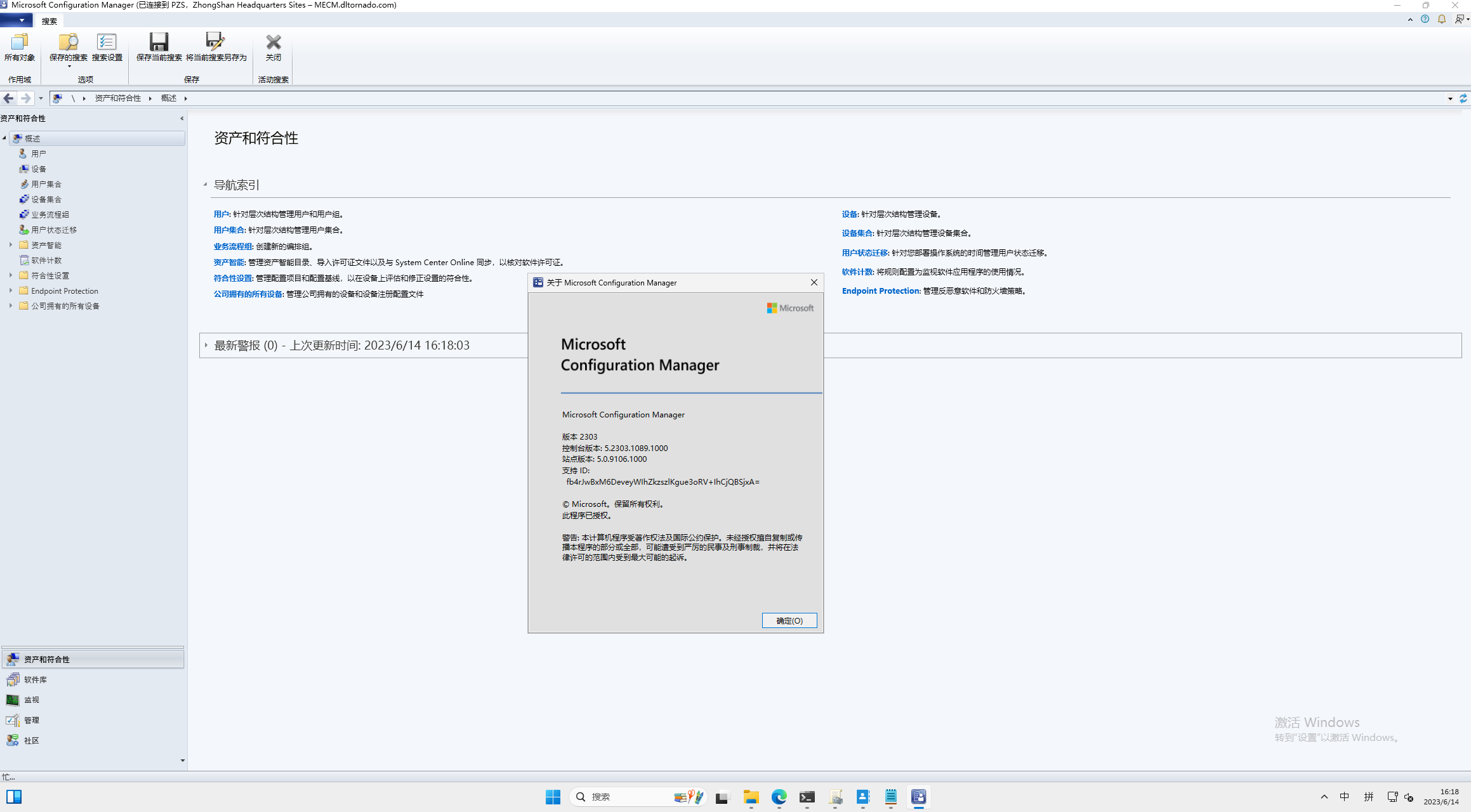Collapse the Navigation Index section
1471x812 pixels.
click(205, 185)
